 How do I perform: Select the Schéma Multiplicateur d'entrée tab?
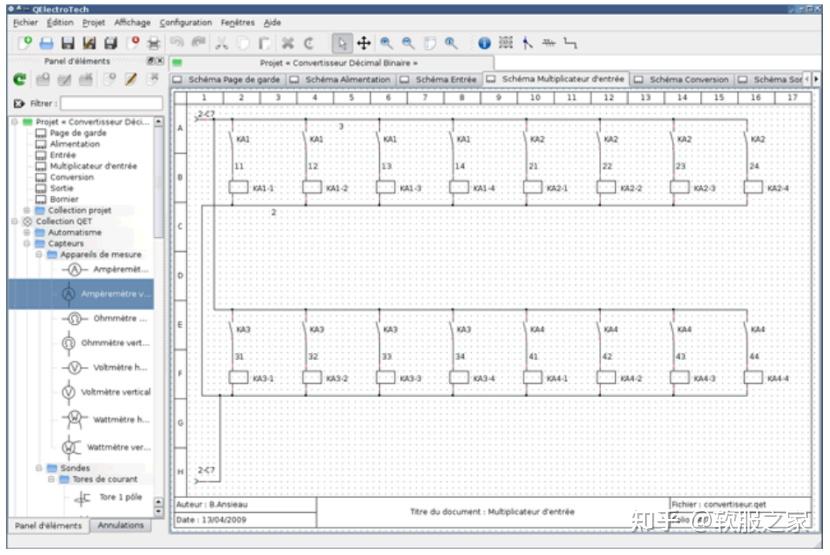(556, 79)
